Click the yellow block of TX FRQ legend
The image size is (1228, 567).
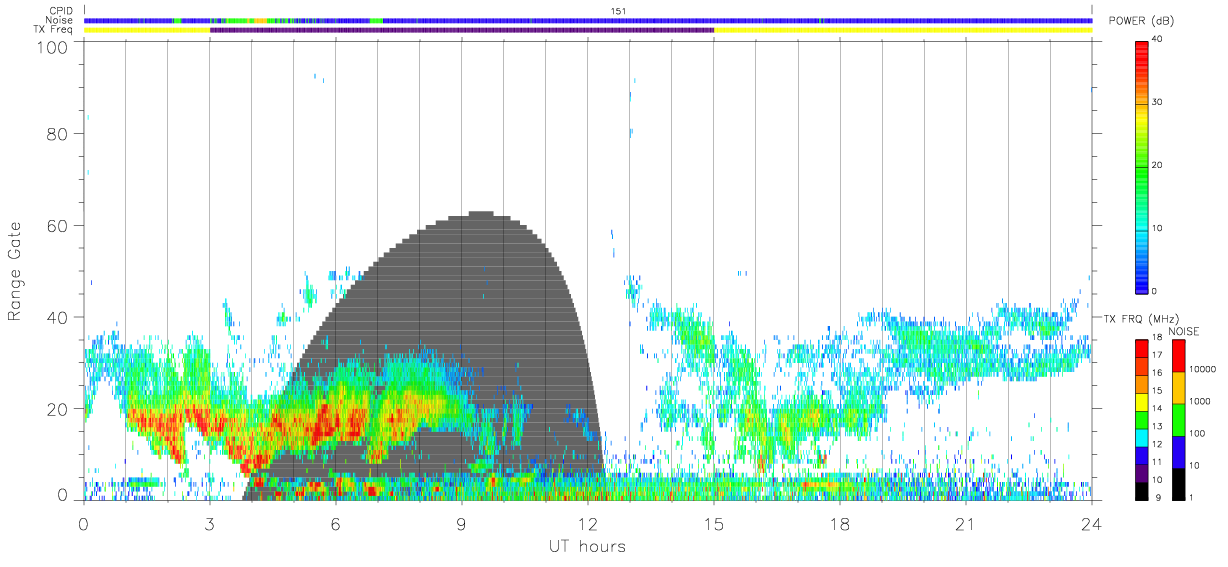coord(1141,402)
